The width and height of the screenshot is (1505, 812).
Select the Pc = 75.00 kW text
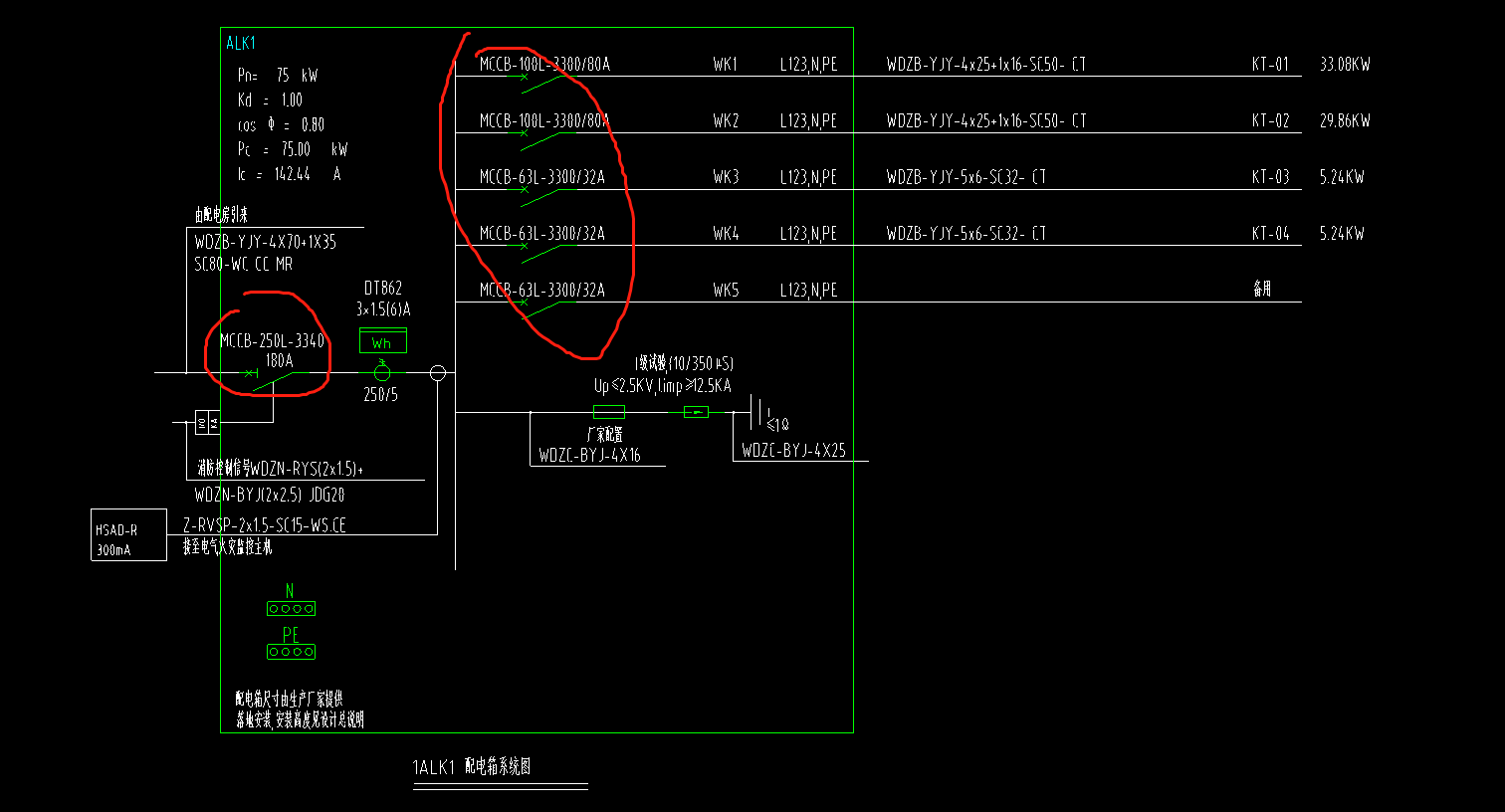coord(293,150)
